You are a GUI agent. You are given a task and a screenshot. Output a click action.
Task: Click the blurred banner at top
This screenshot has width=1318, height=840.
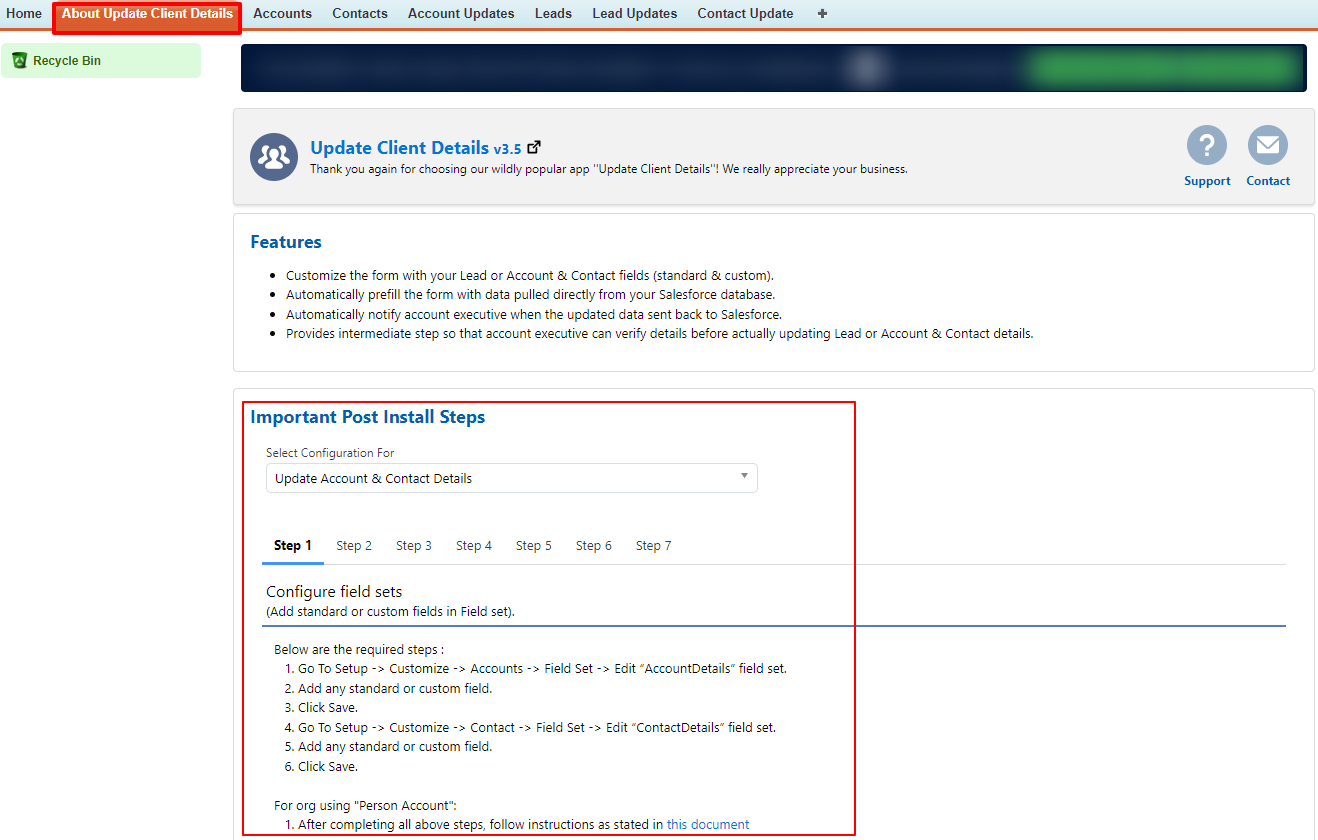(774, 68)
